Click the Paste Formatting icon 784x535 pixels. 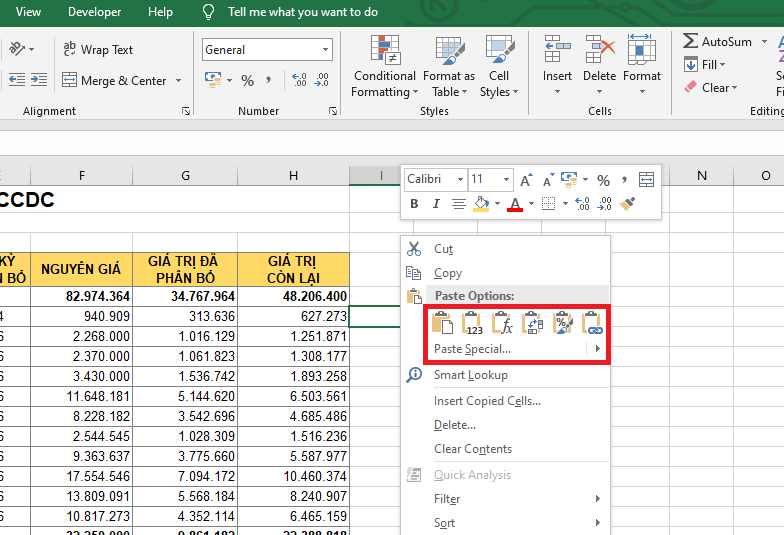(563, 323)
